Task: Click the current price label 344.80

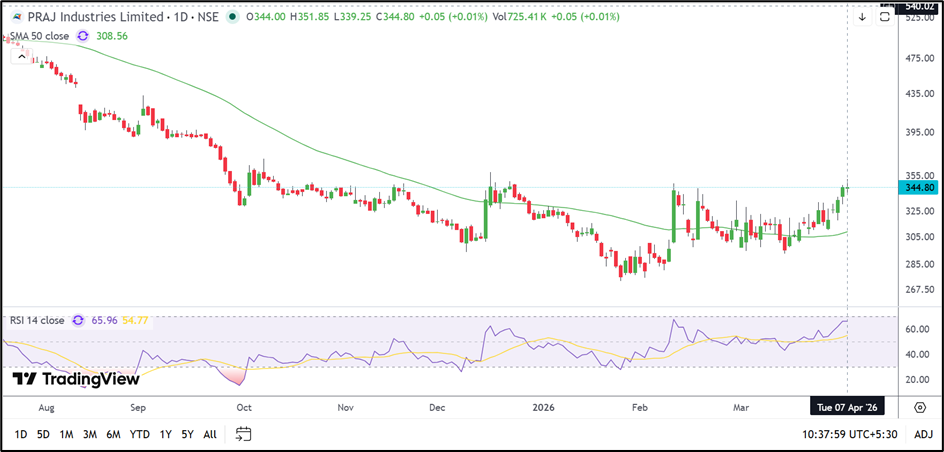Action: [x=919, y=187]
